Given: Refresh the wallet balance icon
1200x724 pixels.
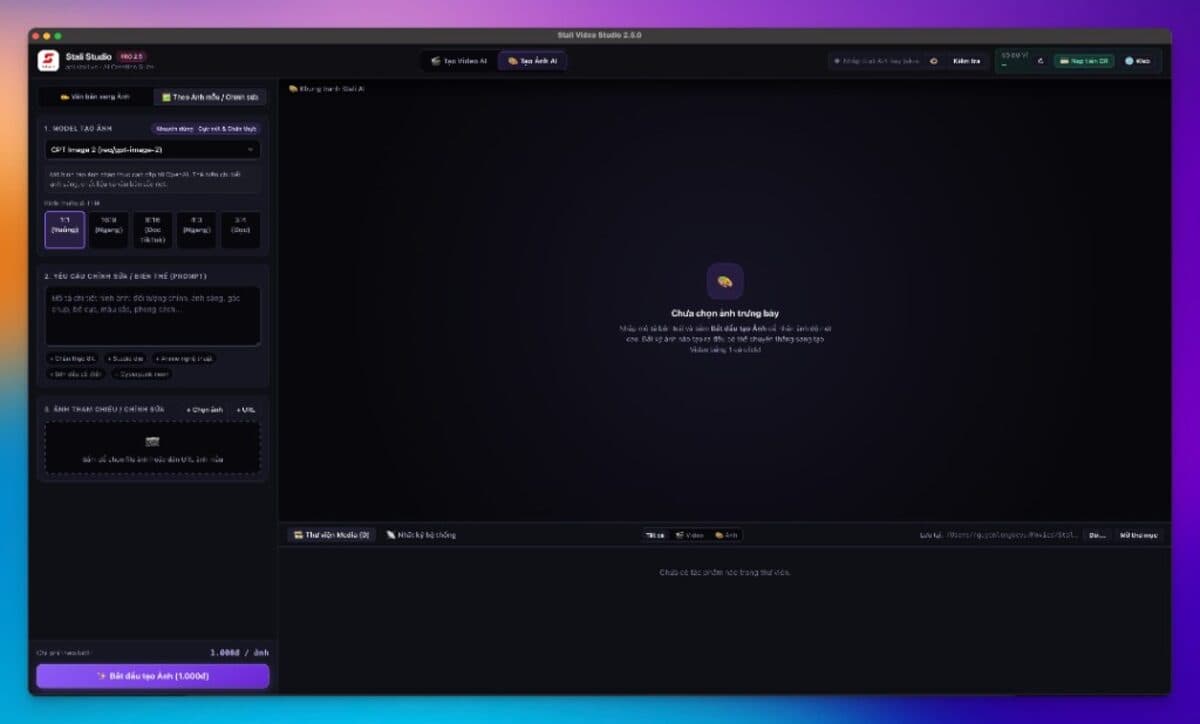Looking at the screenshot, I should pos(1040,61).
